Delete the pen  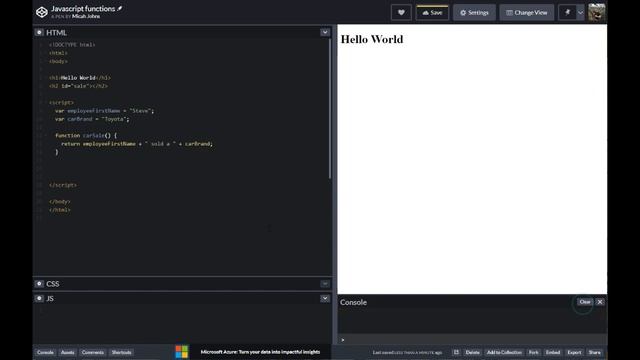pyautogui.click(x=473, y=352)
